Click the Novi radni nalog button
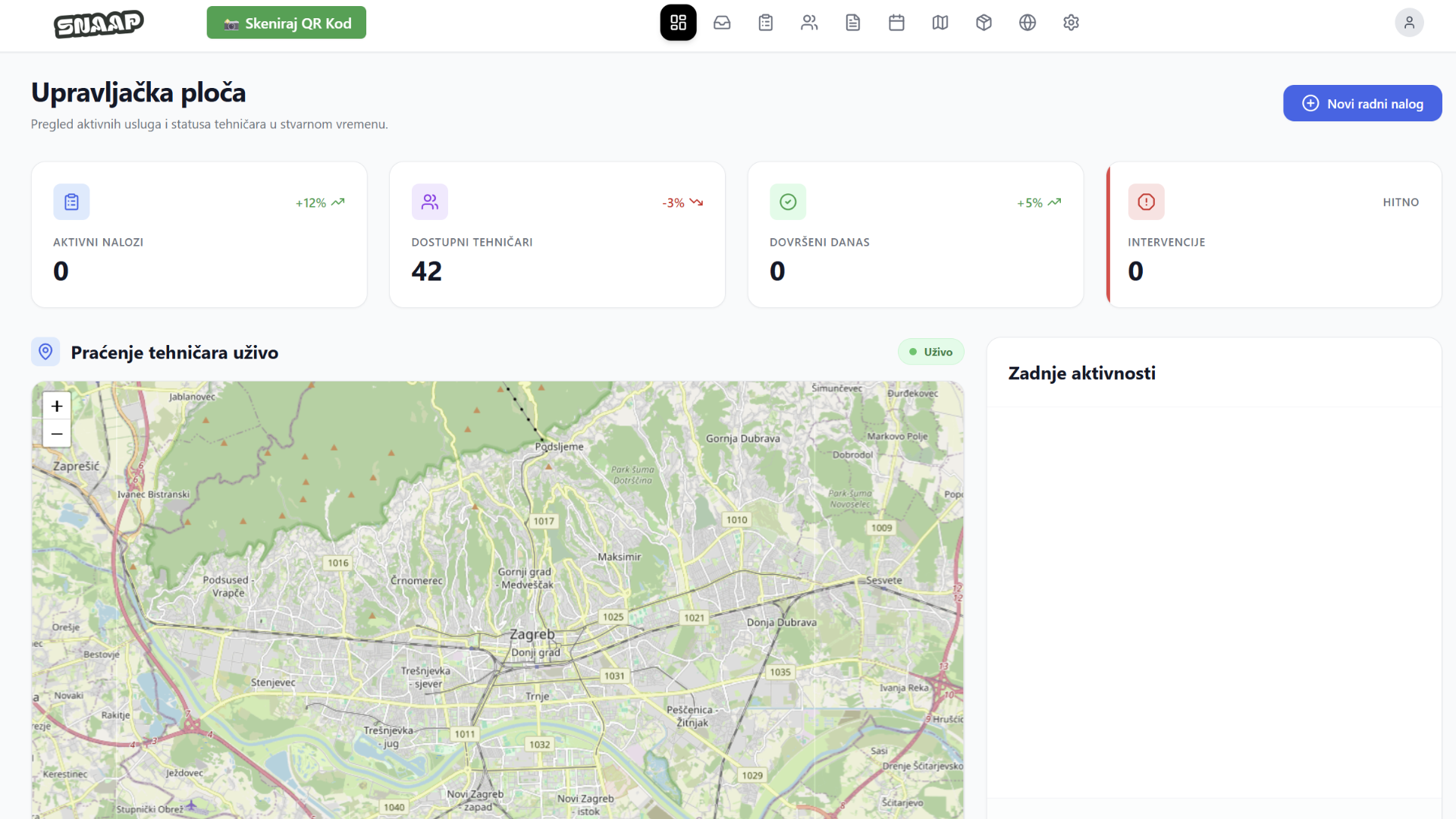Image resolution: width=1456 pixels, height=819 pixels. click(x=1362, y=103)
